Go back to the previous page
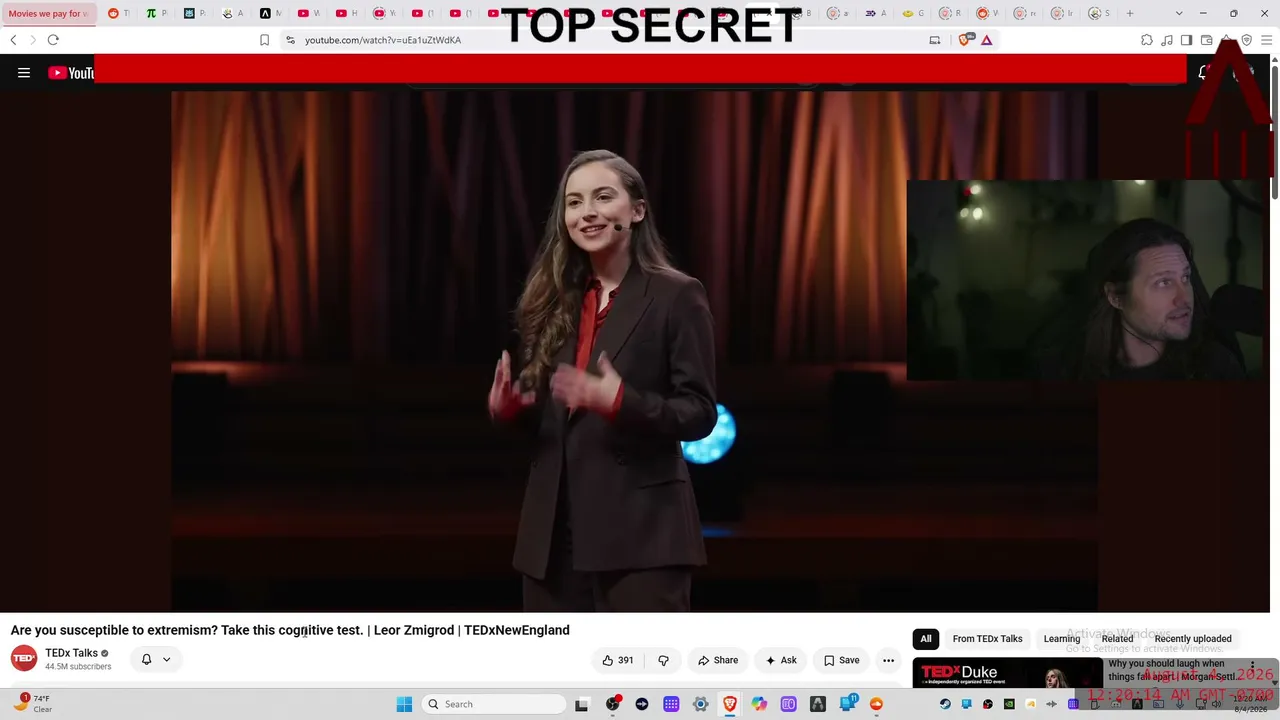1280x720 pixels. [13, 40]
